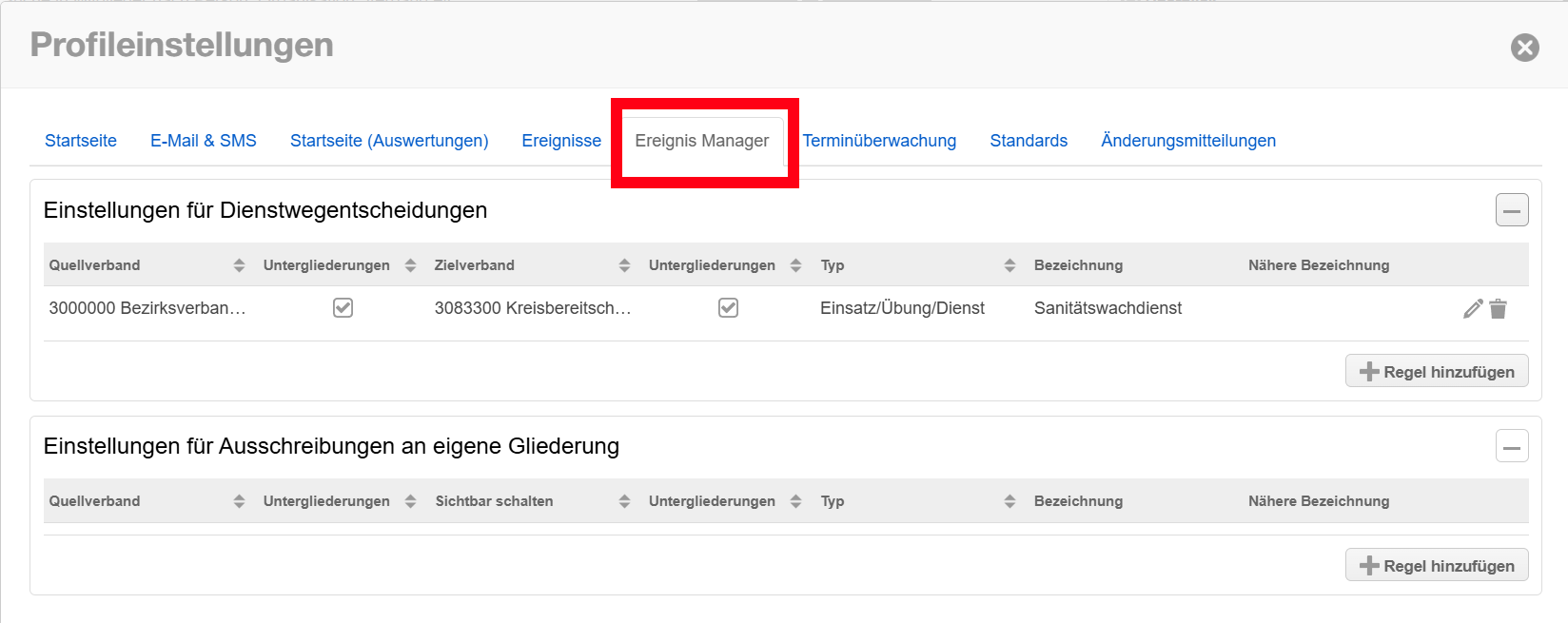Click Nähere Bezeichnung header in Ausschreibungen table
The image size is (1568, 623).
point(1319,501)
